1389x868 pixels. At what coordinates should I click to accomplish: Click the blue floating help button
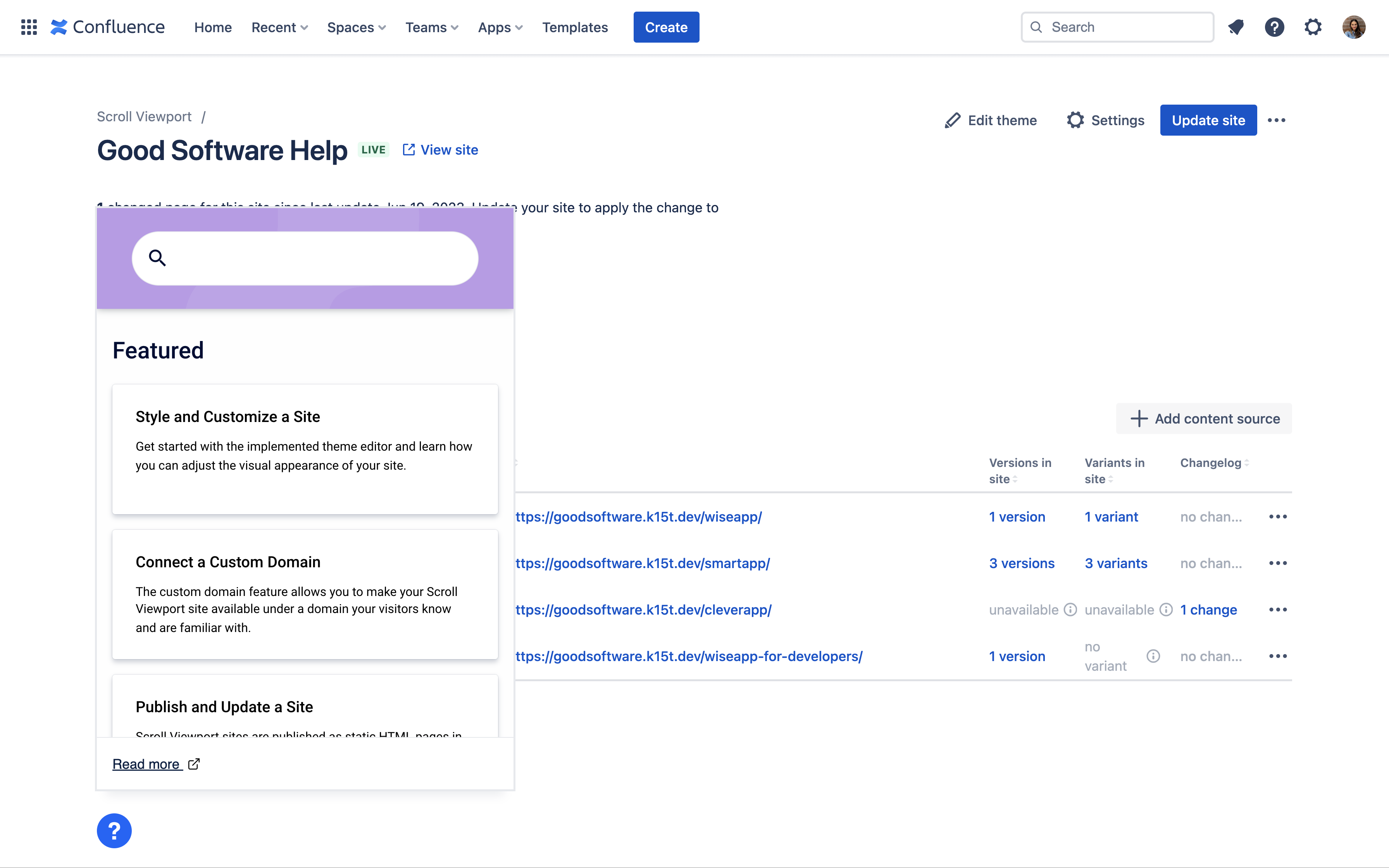(x=114, y=831)
